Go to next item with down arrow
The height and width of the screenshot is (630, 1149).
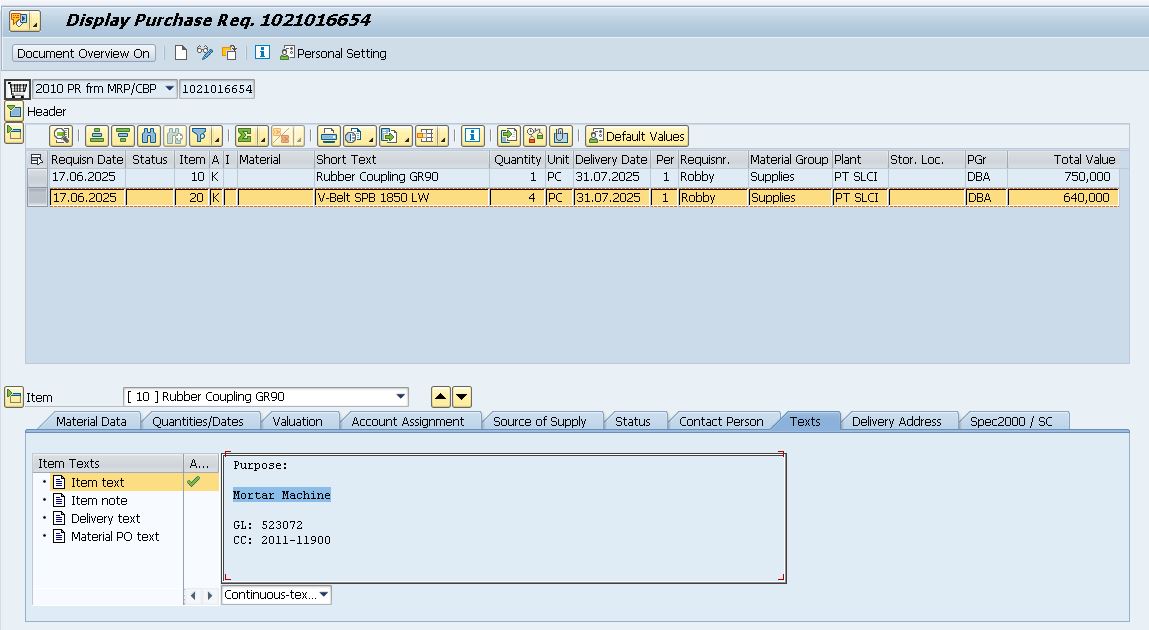[462, 397]
